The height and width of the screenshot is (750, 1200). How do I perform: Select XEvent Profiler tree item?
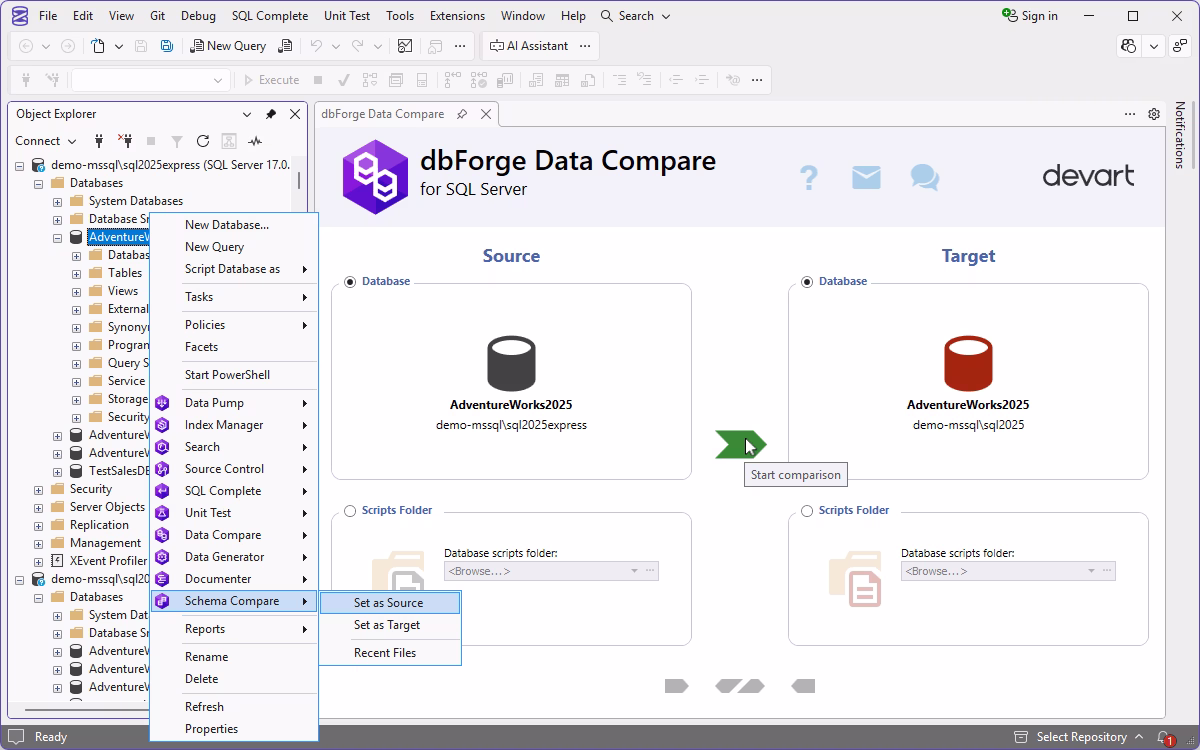point(108,561)
